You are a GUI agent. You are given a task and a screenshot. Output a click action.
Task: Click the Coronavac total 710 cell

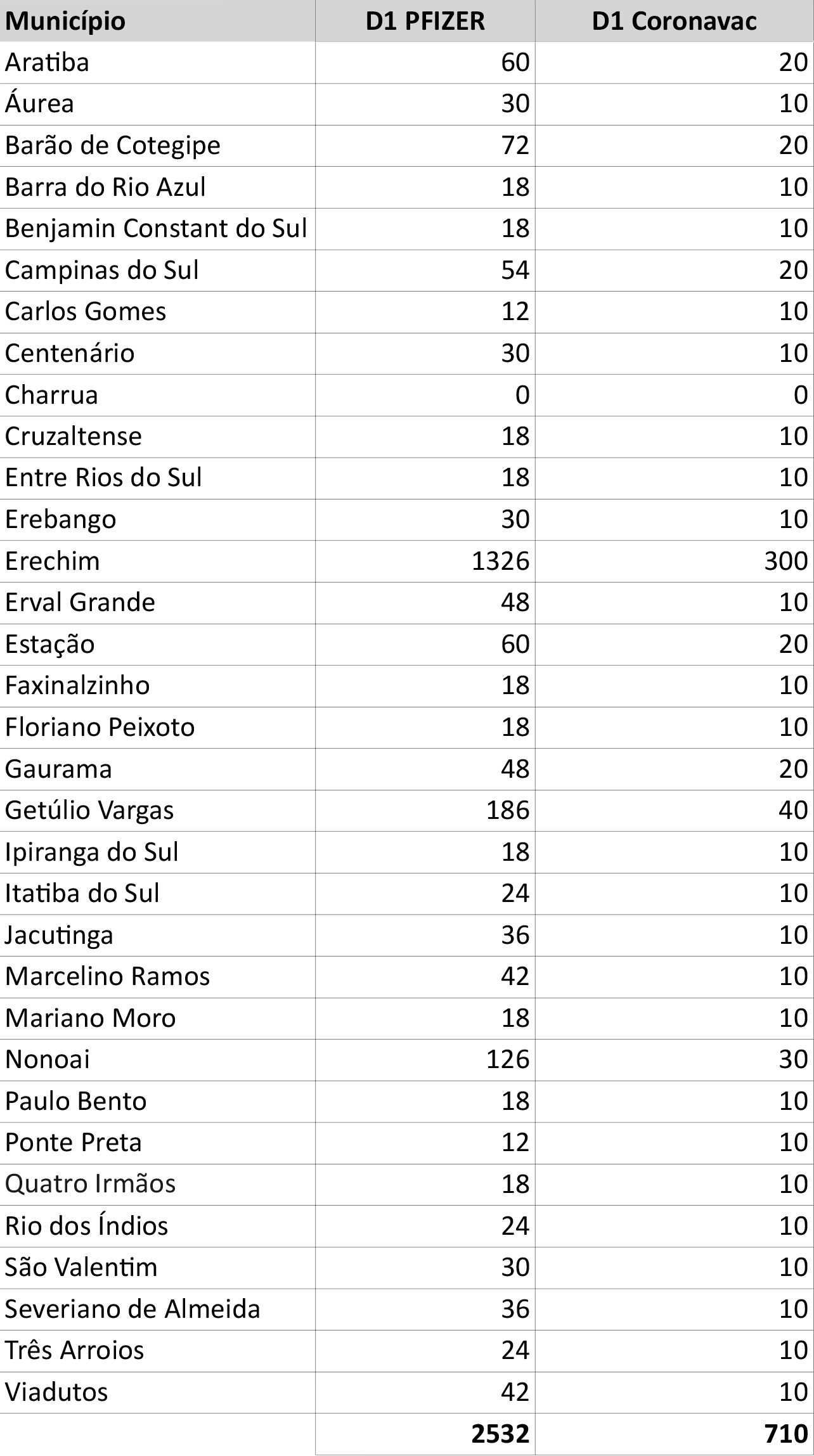click(x=675, y=1433)
